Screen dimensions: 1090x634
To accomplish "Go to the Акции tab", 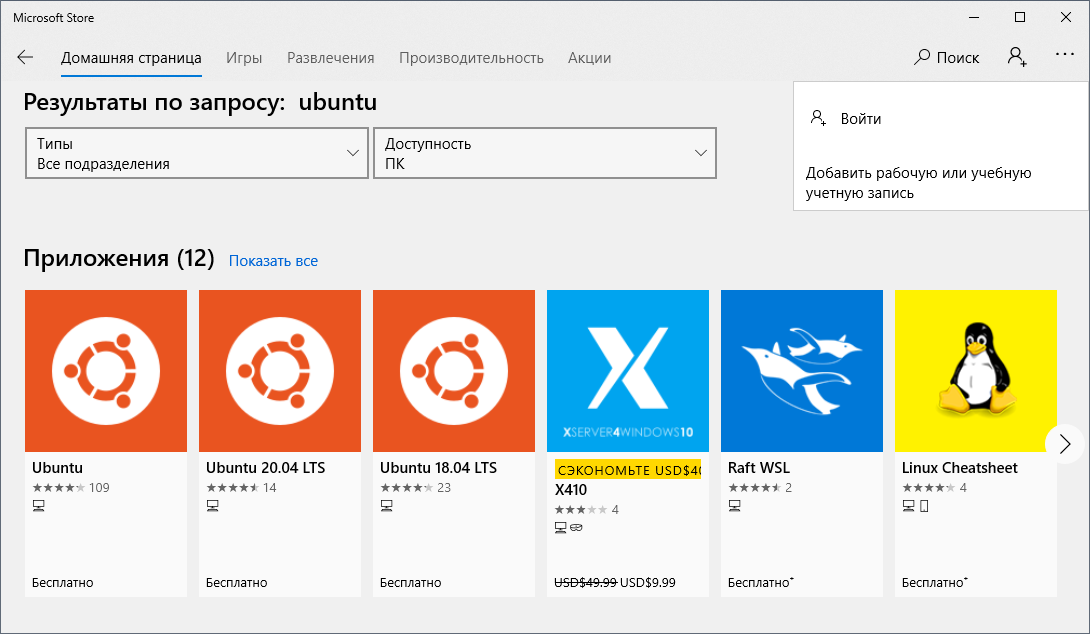I will coord(589,58).
